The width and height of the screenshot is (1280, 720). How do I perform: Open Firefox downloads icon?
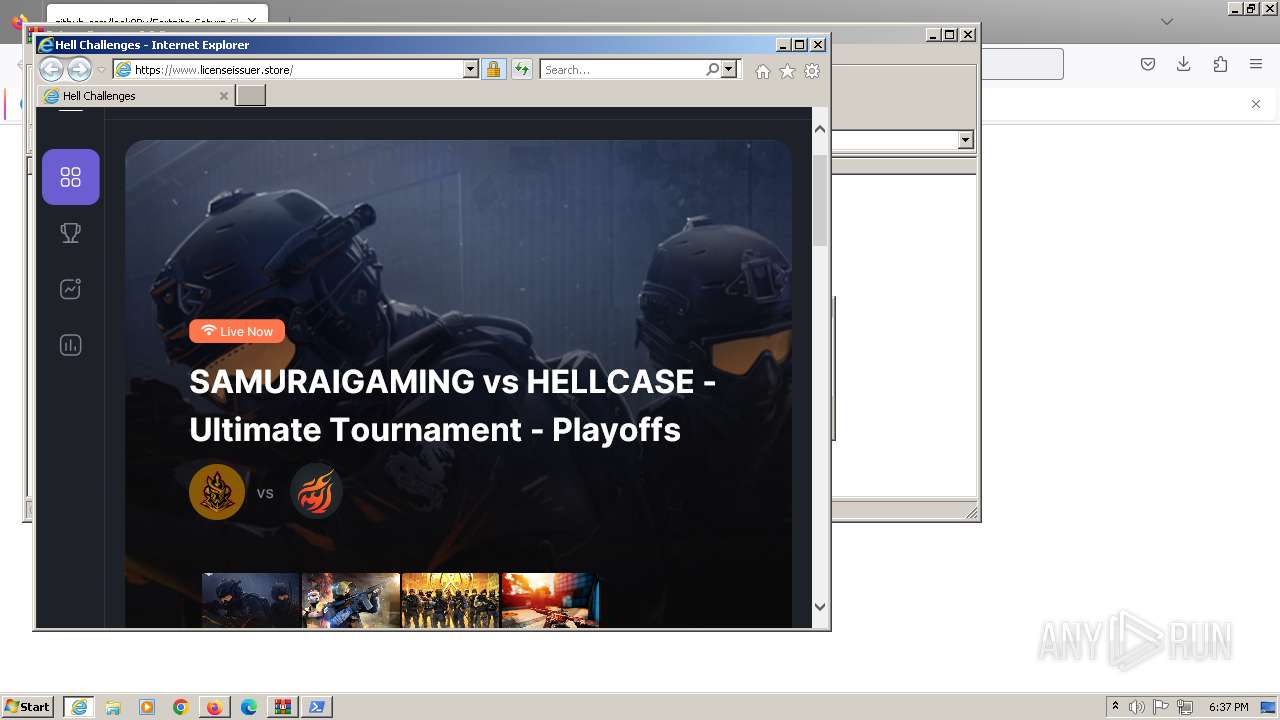coord(1184,64)
